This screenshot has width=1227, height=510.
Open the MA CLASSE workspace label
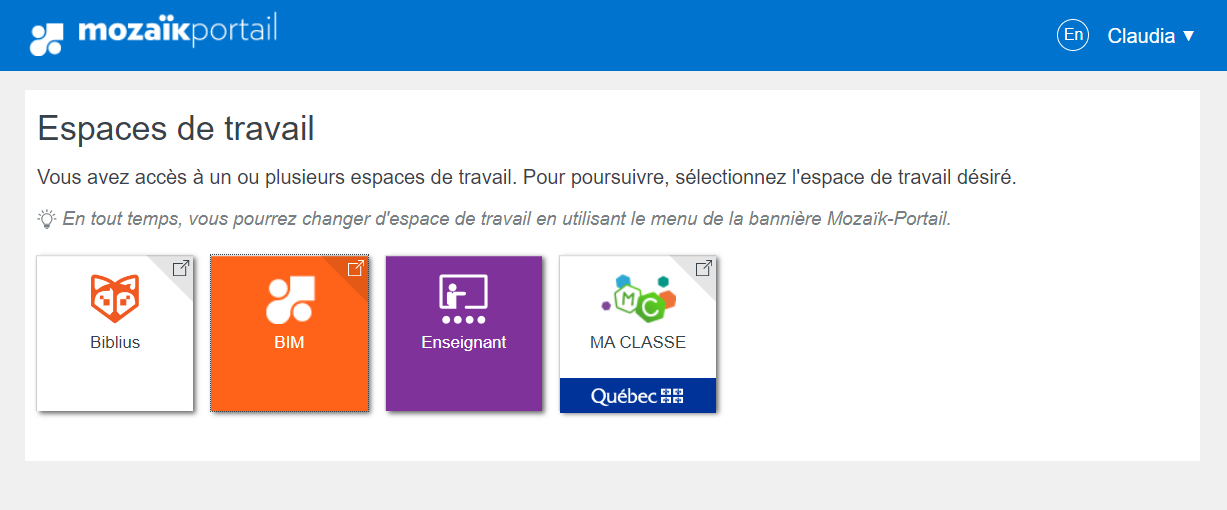pyautogui.click(x=638, y=342)
